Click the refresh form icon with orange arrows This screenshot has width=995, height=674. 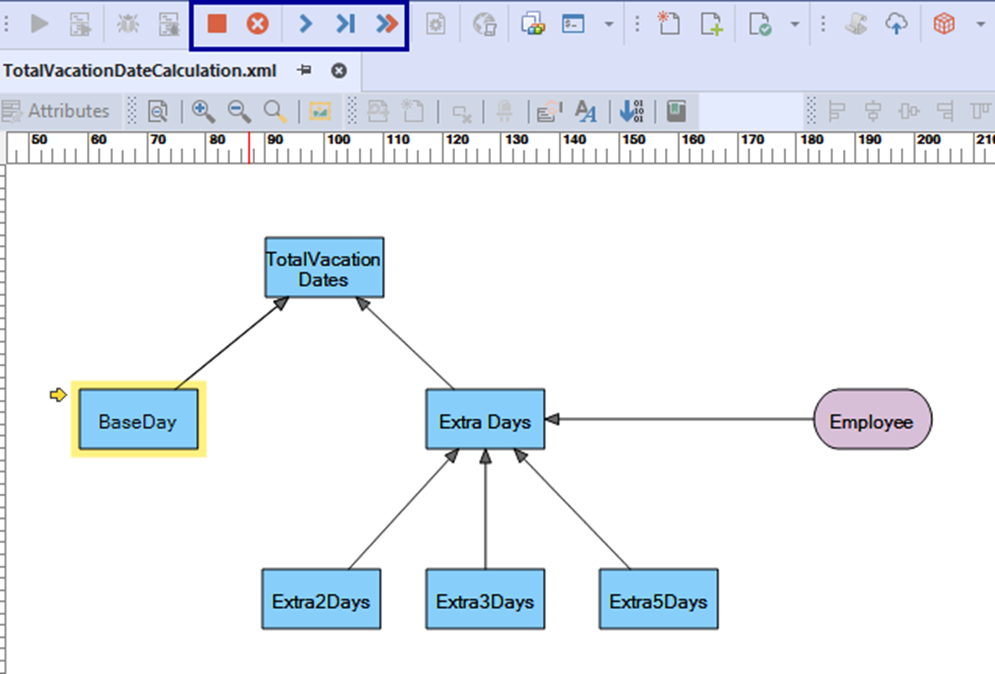pyautogui.click(x=550, y=111)
